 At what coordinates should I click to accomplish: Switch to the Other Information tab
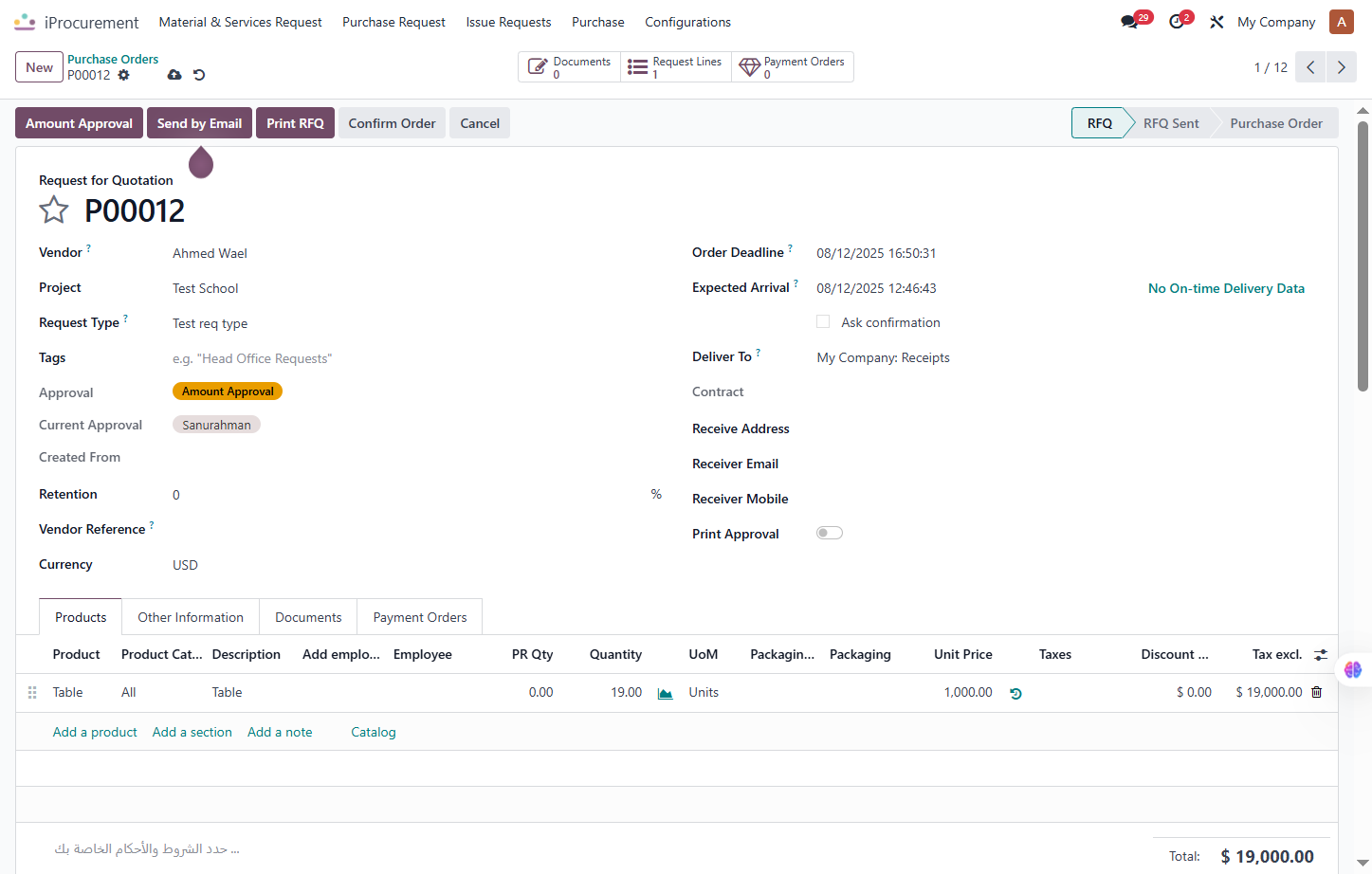(191, 617)
